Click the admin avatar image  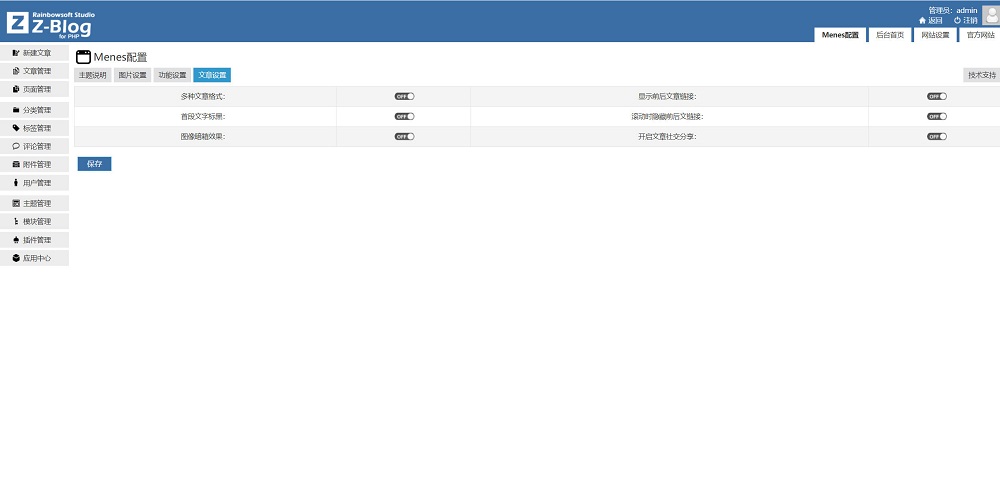tap(990, 14)
